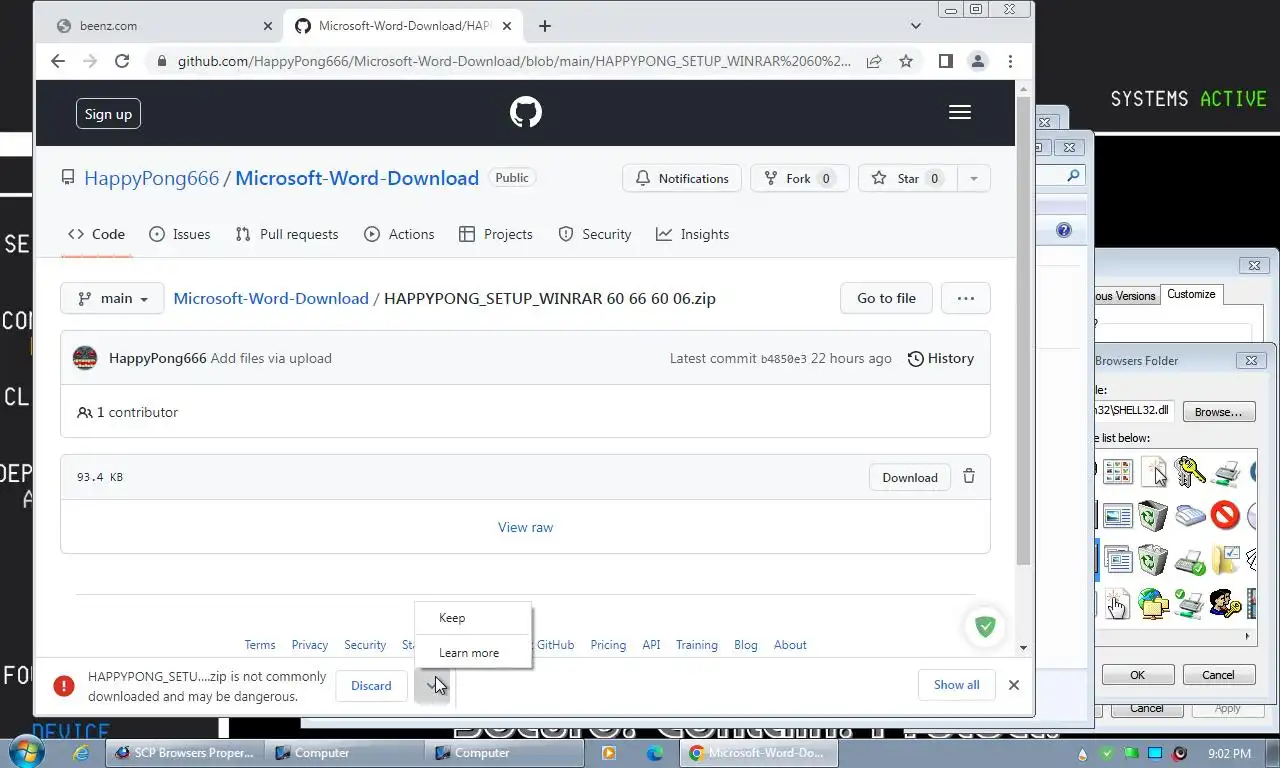Choose Keep in download menu
The image size is (1280, 768).
[x=473, y=618]
